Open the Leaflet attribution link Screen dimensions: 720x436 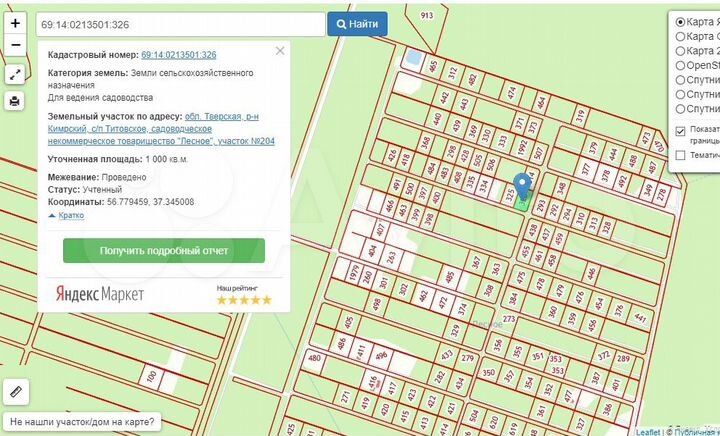tap(648, 432)
